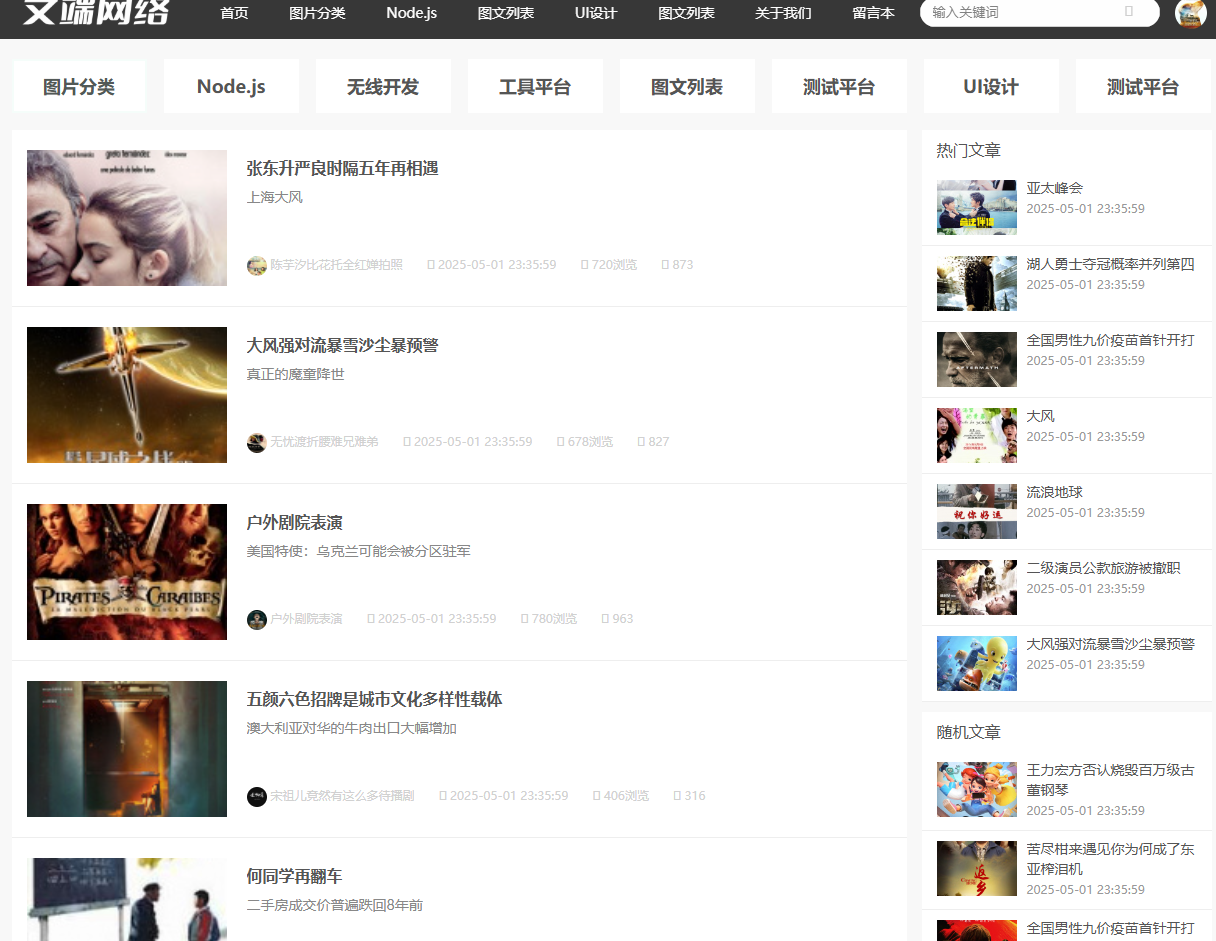
Task: Click the Pirates des Caraïbes article thumbnail
Action: click(x=127, y=572)
